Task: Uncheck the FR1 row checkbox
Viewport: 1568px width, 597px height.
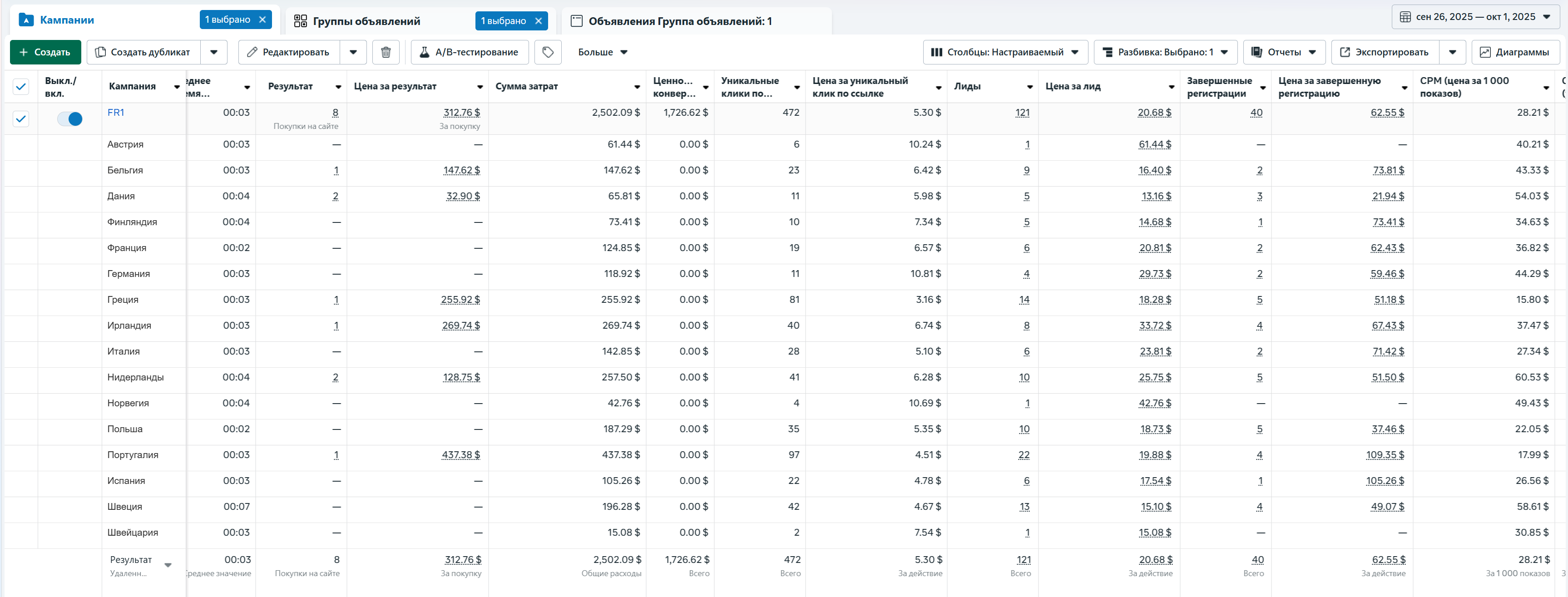Action: click(21, 118)
